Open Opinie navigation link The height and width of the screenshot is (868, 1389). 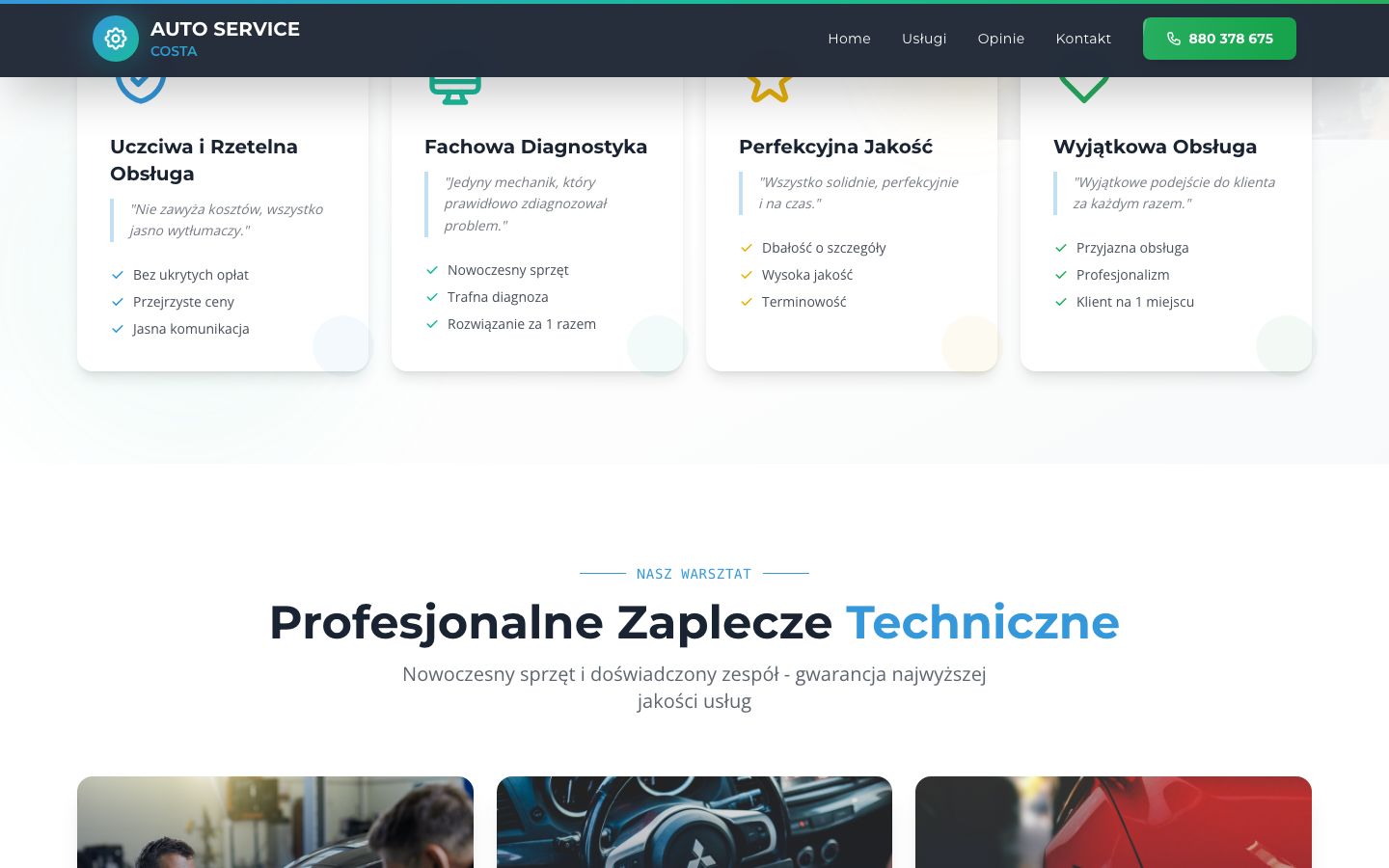pyautogui.click(x=1001, y=39)
